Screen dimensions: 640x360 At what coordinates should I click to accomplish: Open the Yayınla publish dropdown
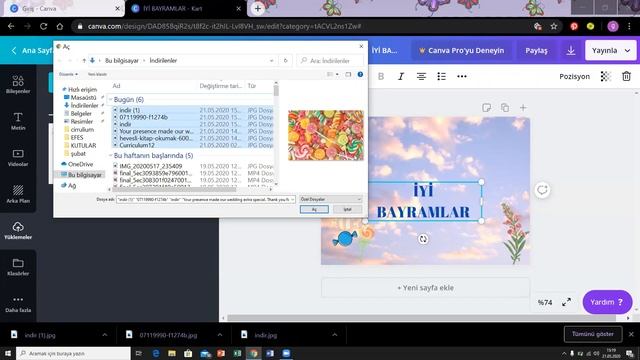coord(611,51)
